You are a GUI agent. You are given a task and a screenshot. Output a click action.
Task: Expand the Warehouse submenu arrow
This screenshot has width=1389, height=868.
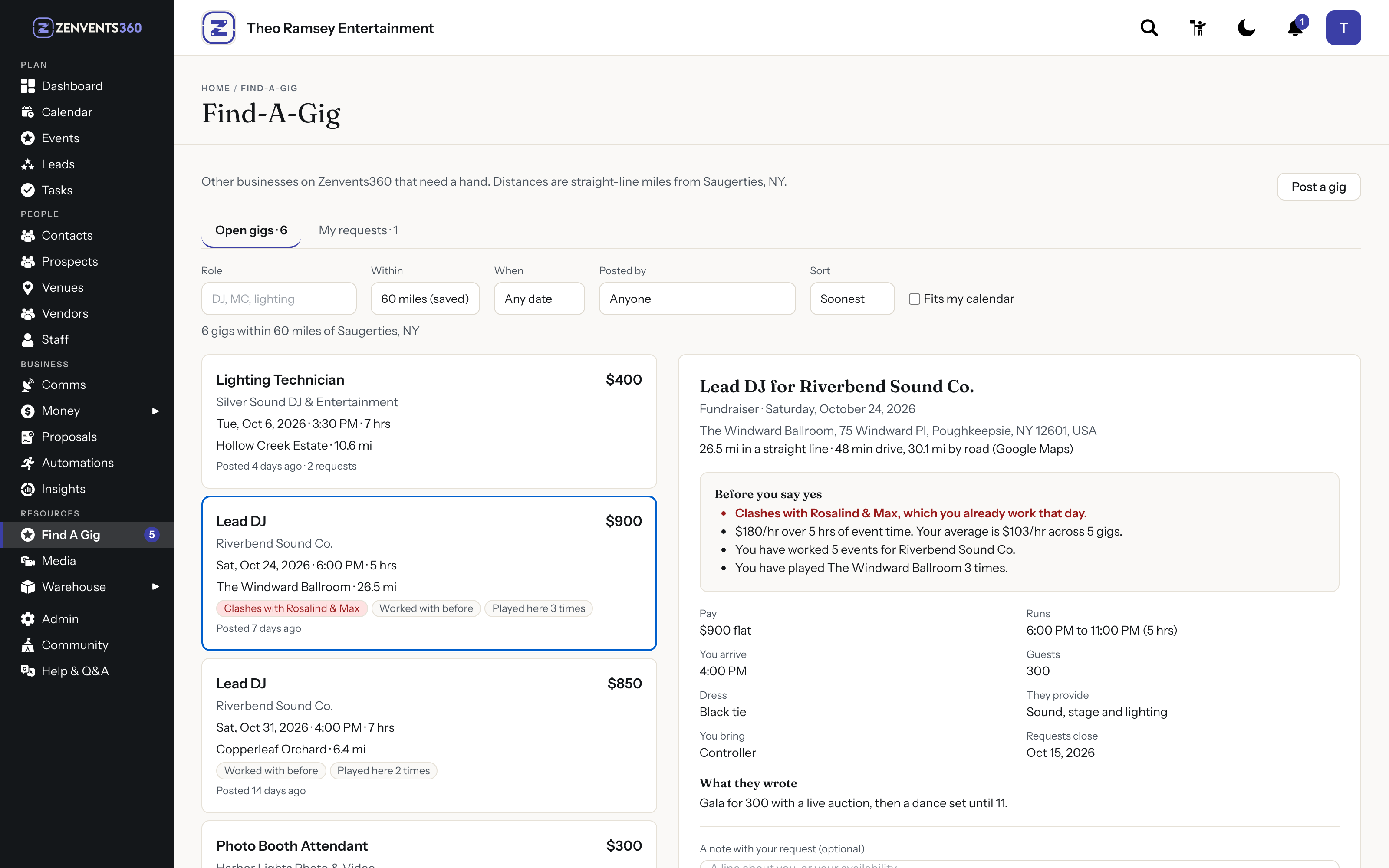[155, 587]
